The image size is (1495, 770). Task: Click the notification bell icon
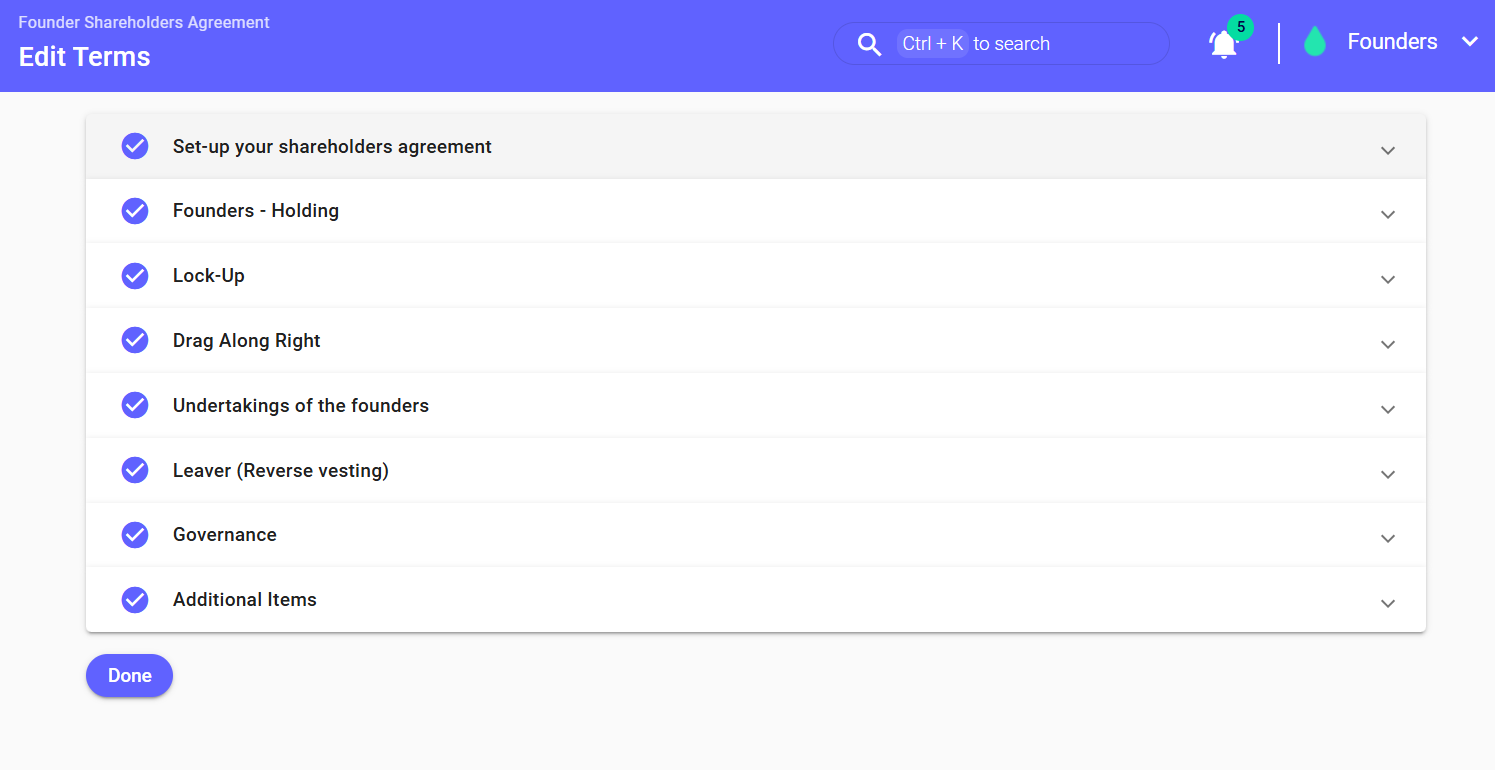click(1223, 45)
